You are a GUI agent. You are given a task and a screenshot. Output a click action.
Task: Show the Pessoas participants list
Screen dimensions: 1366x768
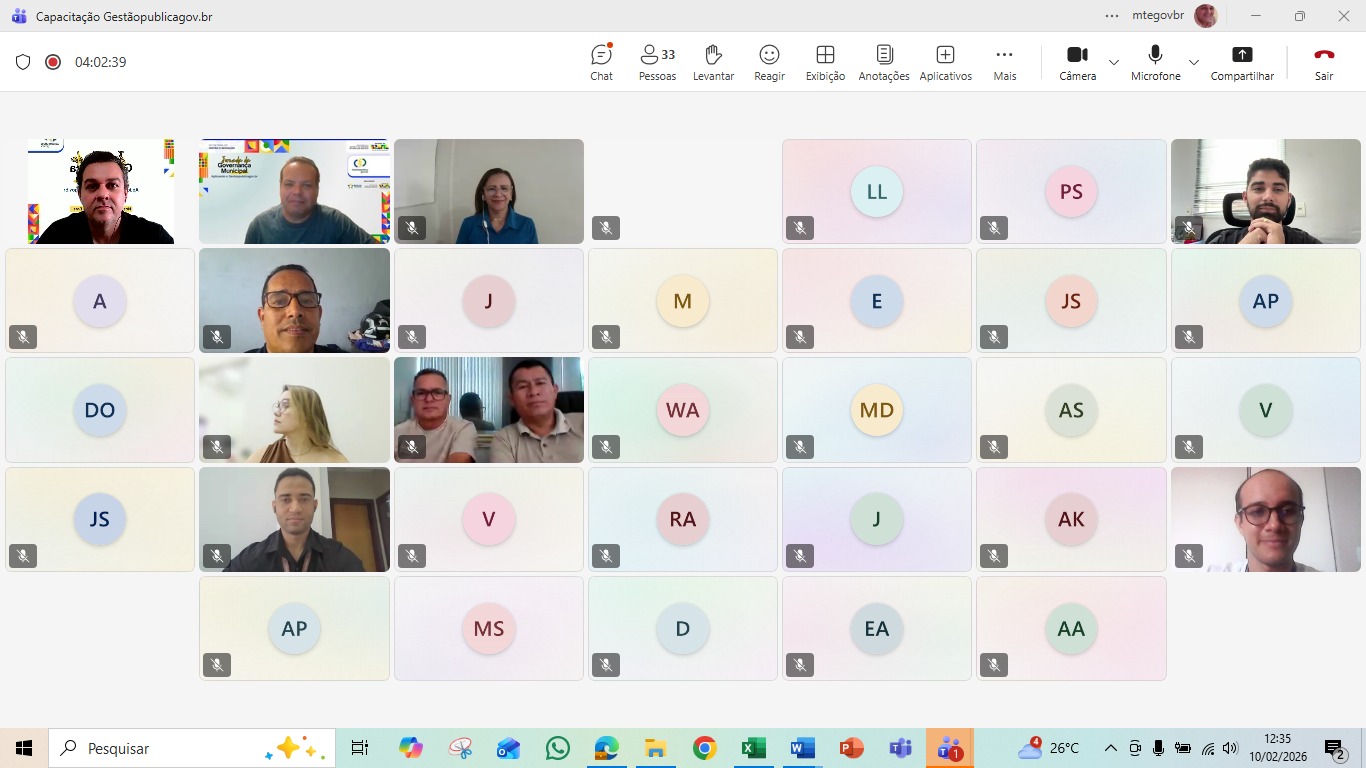[657, 62]
